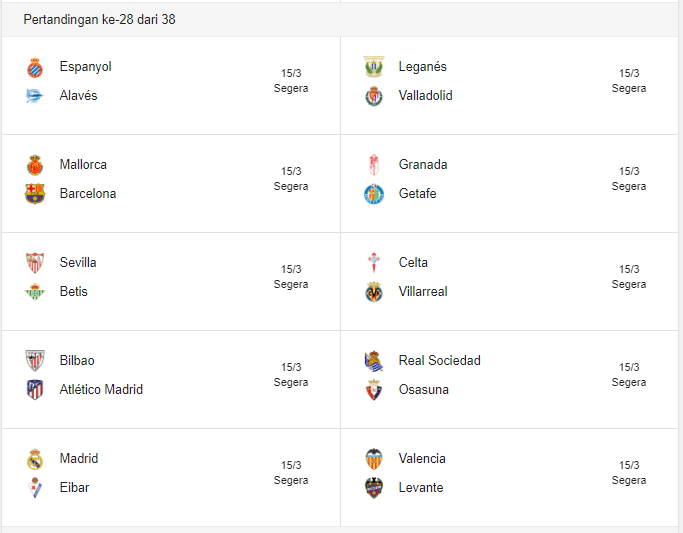The width and height of the screenshot is (683, 533).
Task: Click the Betis club crest icon
Action: pyautogui.click(x=35, y=292)
